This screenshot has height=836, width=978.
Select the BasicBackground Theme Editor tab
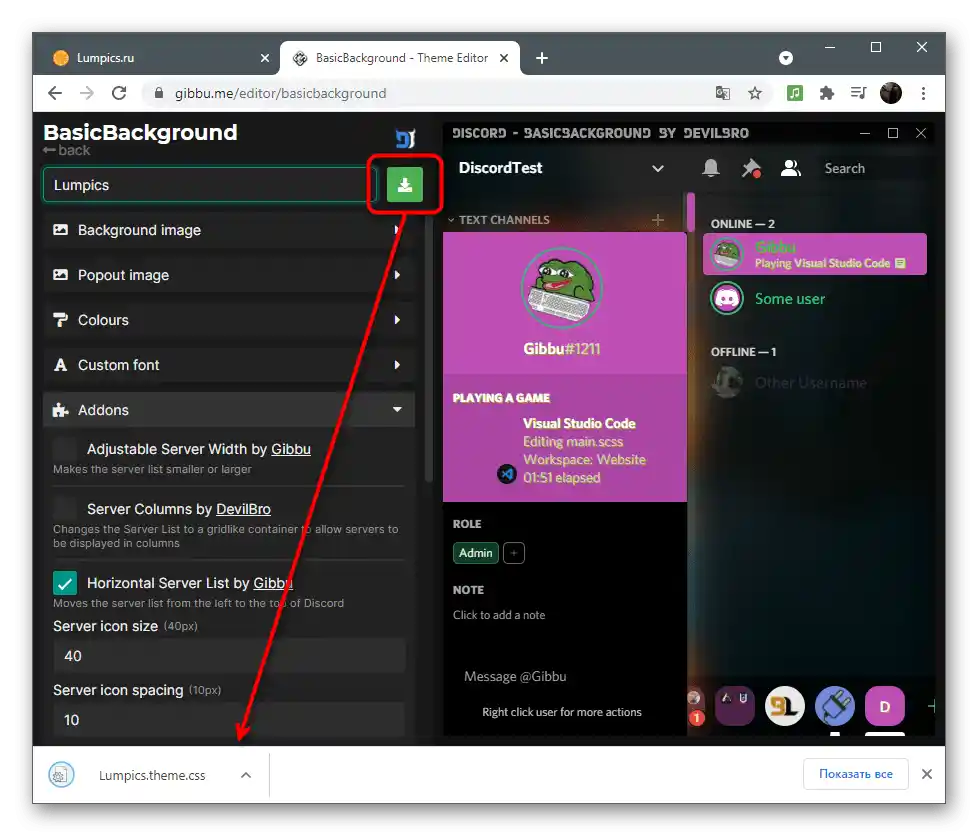point(401,58)
